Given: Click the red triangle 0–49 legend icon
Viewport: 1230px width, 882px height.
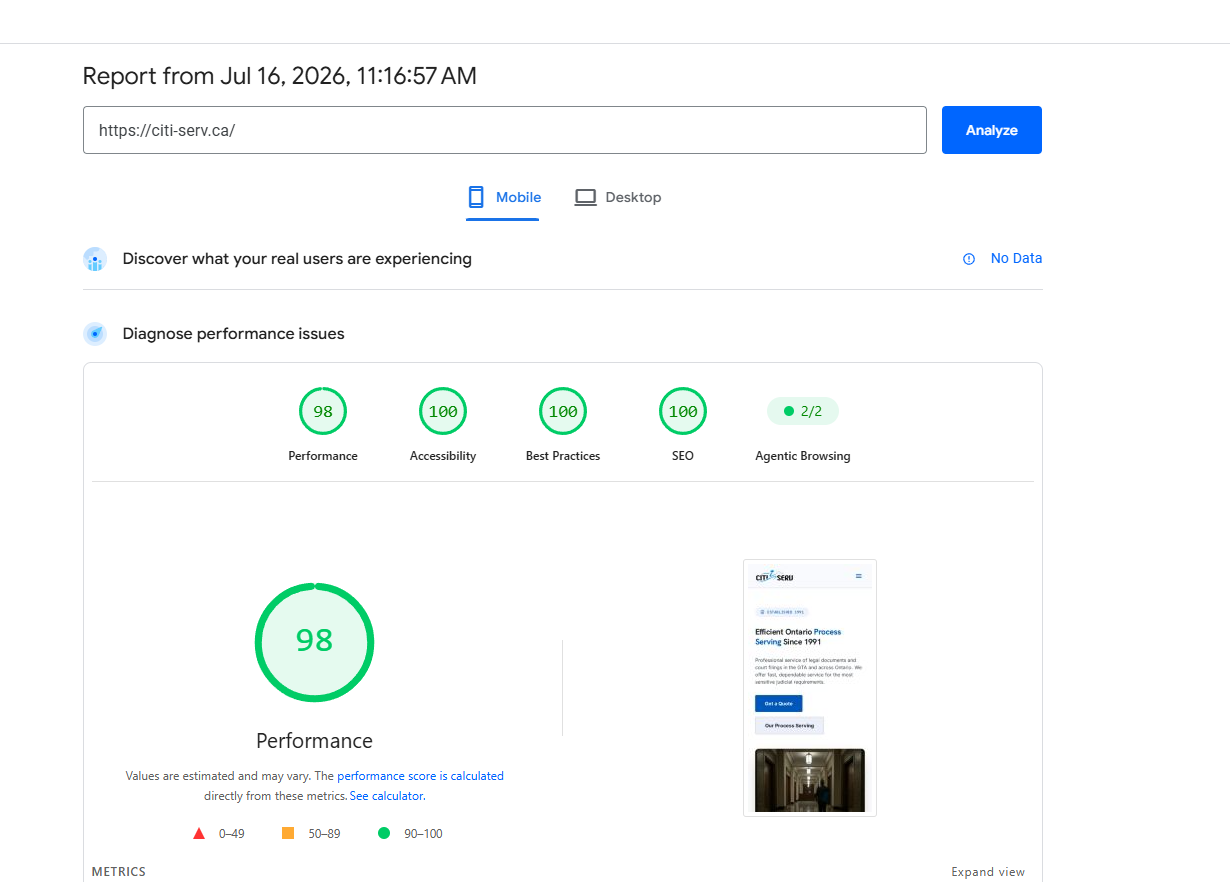Looking at the screenshot, I should tap(199, 833).
